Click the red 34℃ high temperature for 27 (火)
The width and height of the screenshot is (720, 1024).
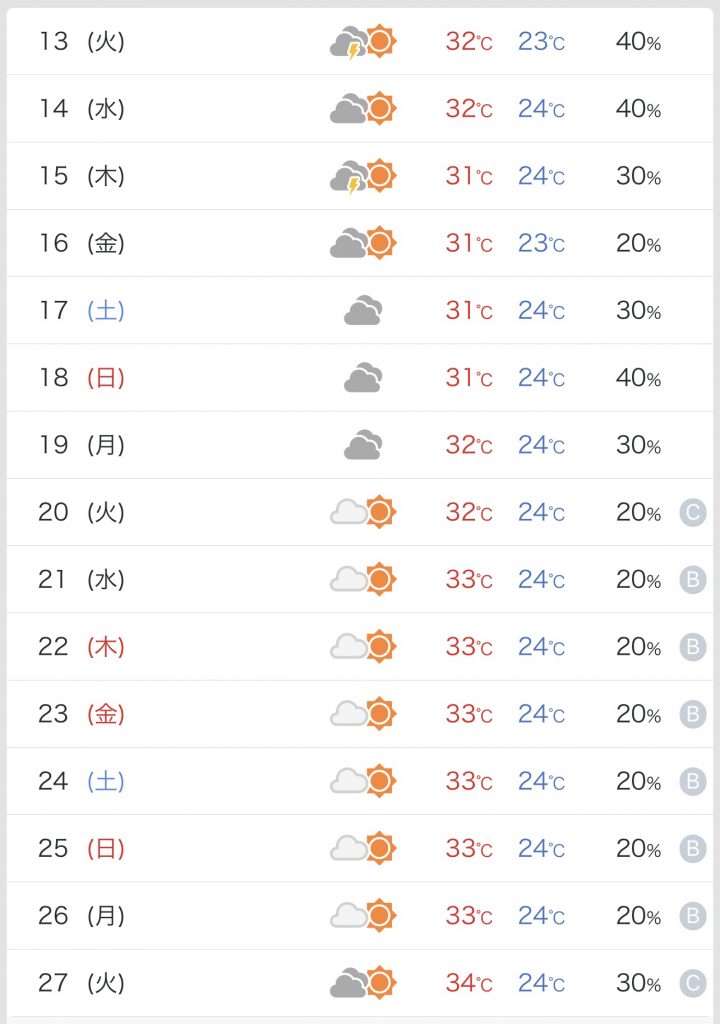[467, 983]
